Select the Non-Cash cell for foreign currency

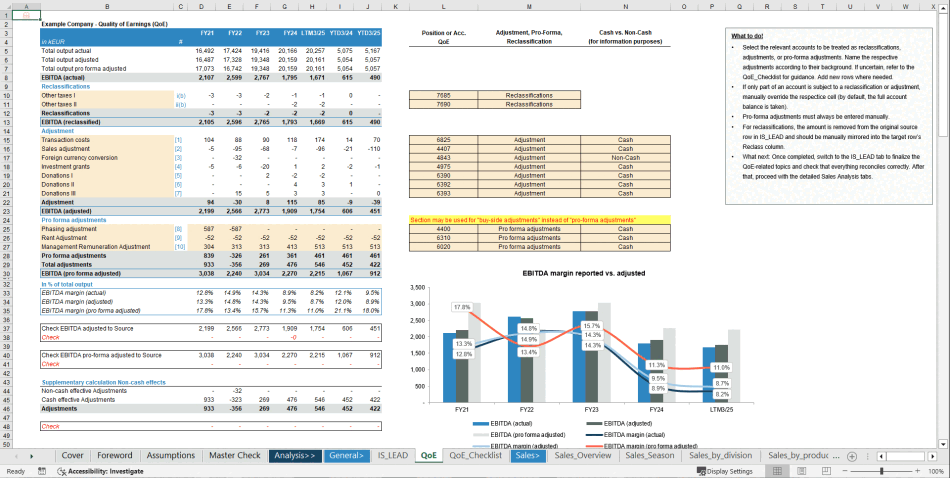[x=625, y=157]
